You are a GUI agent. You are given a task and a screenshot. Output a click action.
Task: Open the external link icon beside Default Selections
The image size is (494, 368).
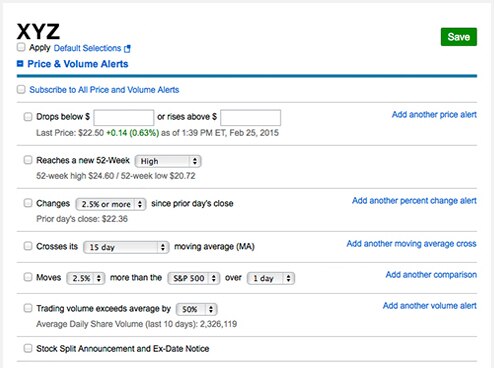click(127, 49)
